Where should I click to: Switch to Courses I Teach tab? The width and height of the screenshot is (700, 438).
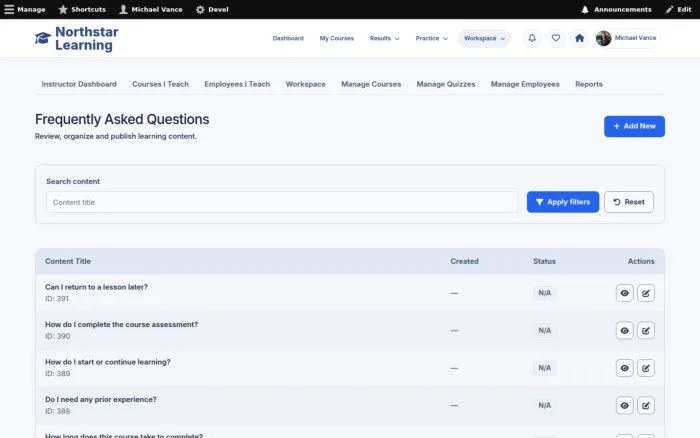pos(160,84)
